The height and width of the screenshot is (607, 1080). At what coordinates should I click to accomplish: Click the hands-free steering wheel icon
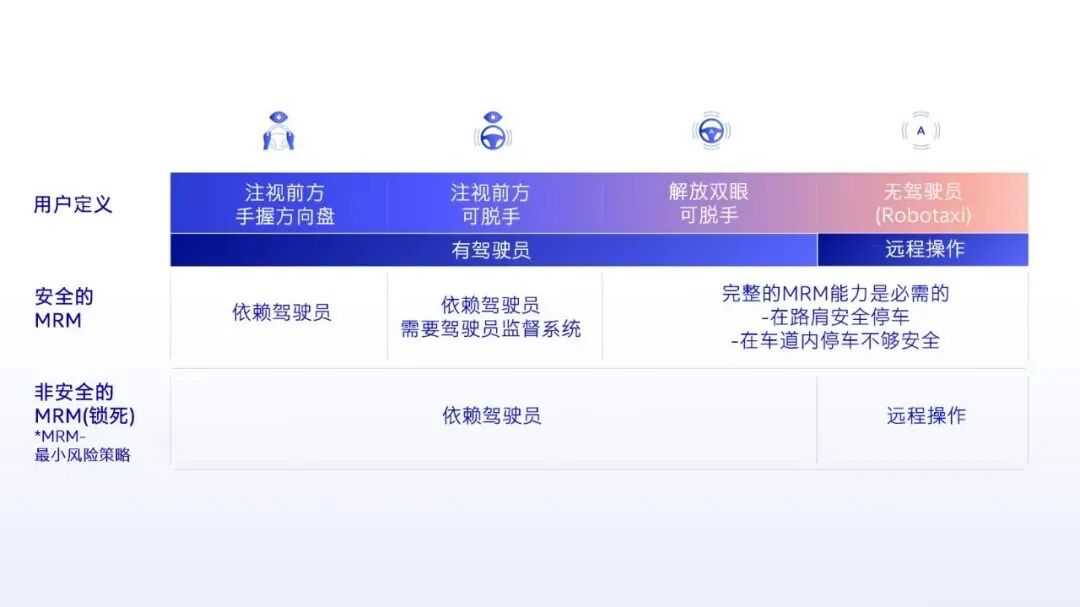(x=712, y=131)
